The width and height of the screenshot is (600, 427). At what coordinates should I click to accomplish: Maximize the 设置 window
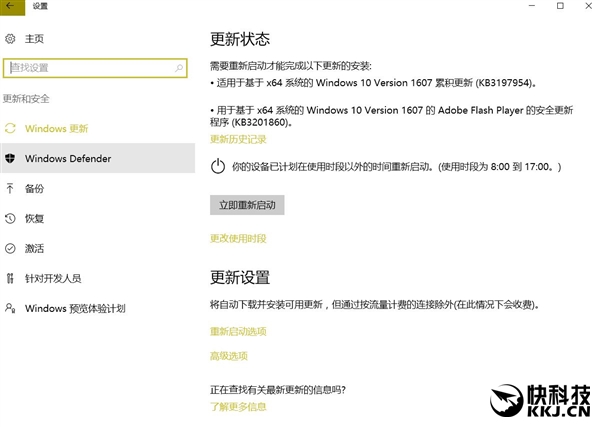[560, 6]
